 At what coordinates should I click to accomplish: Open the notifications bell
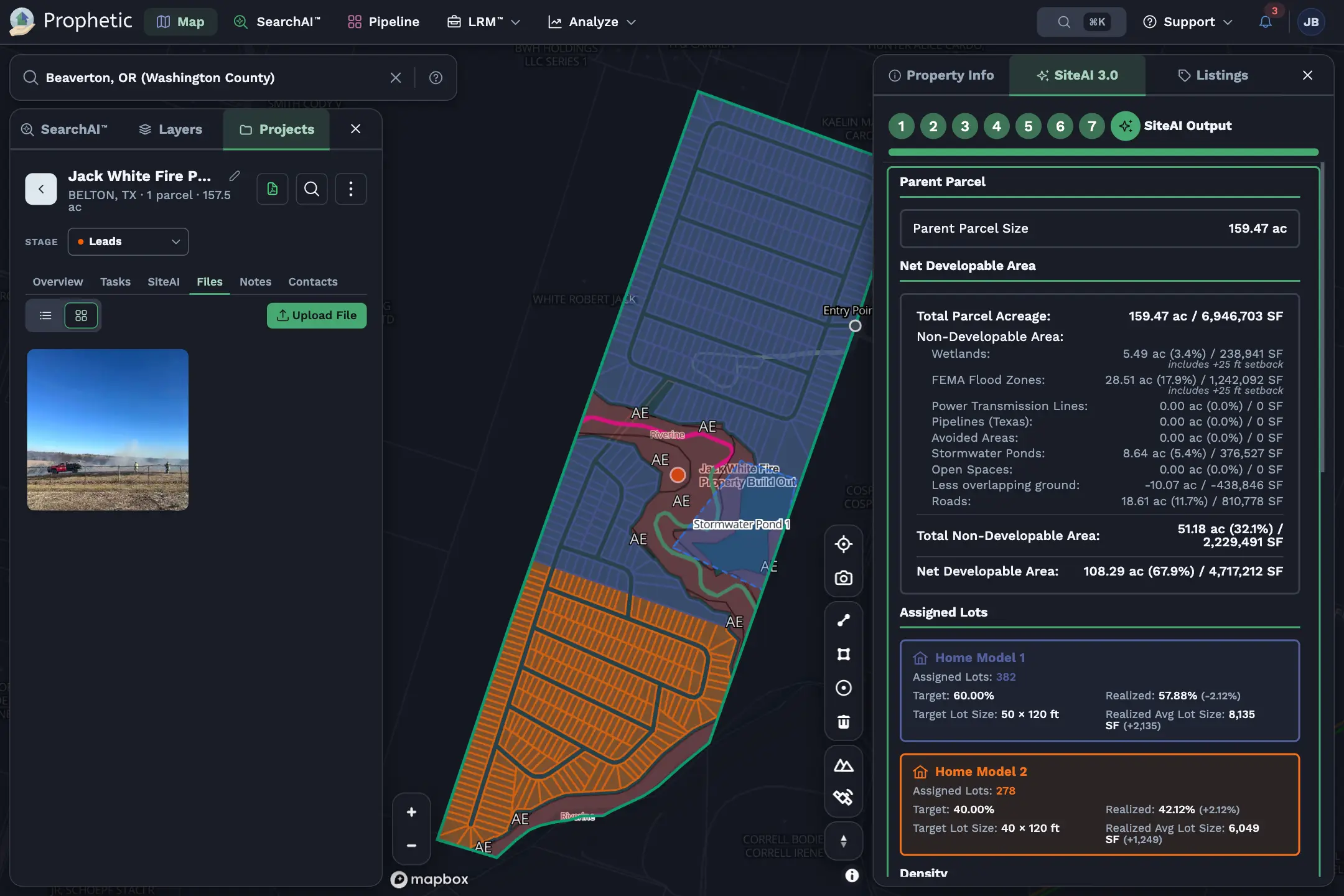pos(1265,22)
